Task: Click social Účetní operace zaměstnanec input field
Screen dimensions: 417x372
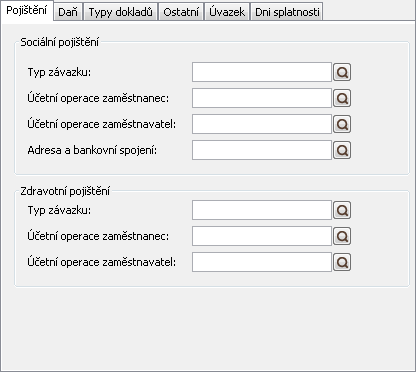Action: pyautogui.click(x=262, y=98)
